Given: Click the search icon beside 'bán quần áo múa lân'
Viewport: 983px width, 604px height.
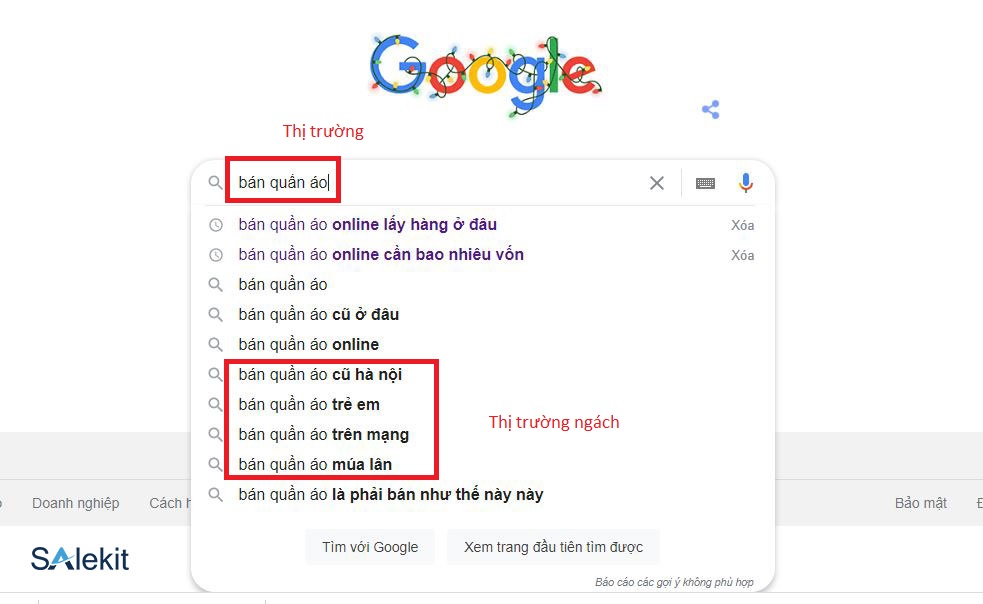Looking at the screenshot, I should pyautogui.click(x=216, y=463).
